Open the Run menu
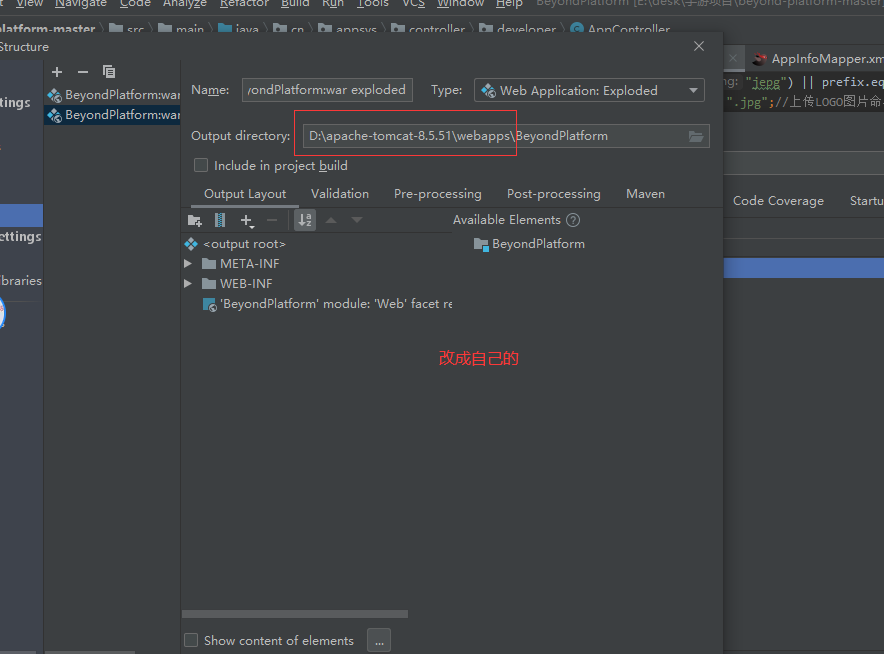This screenshot has width=884, height=654. (333, 3)
